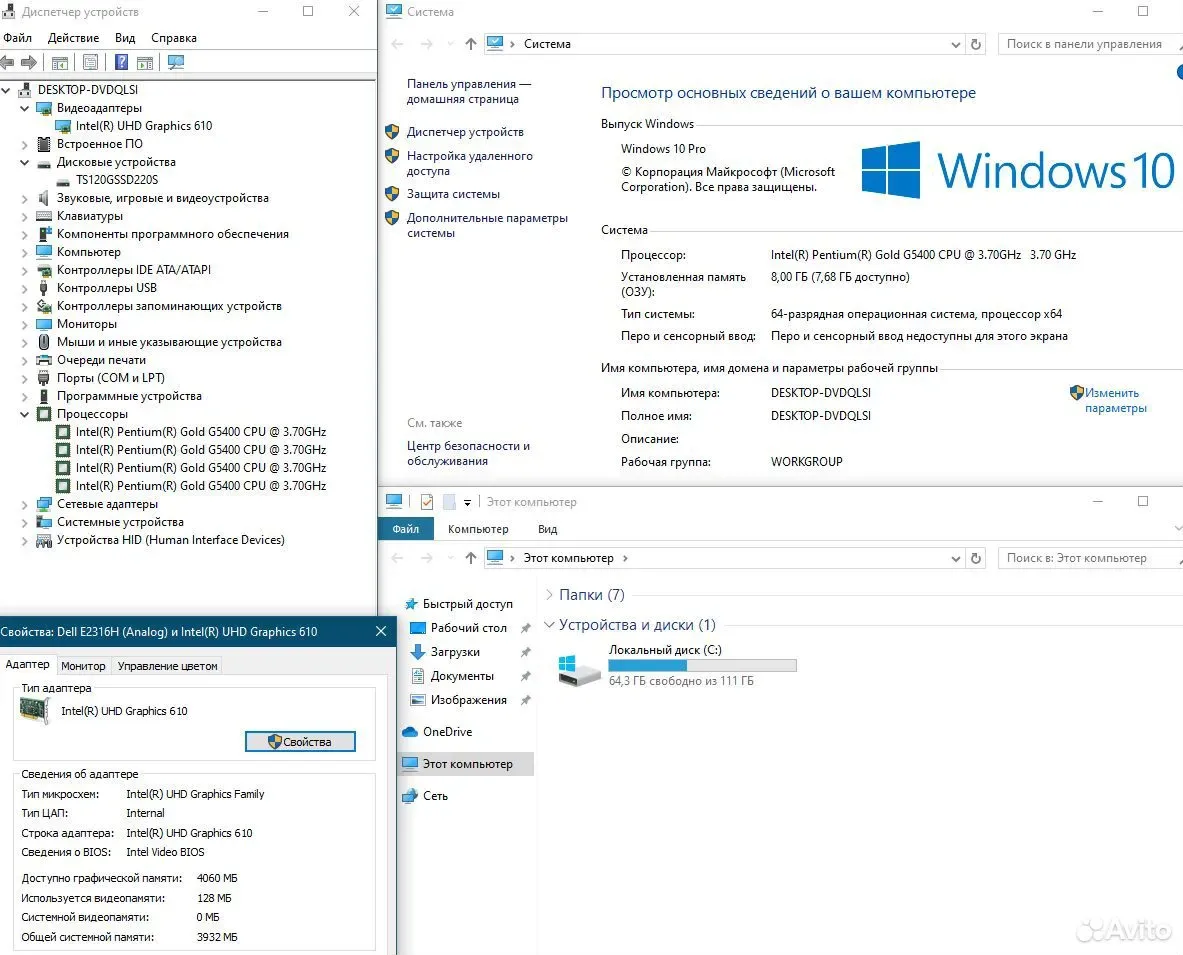The image size is (1183, 955).
Task: Click the Up arrow in Explorer window
Action: [x=471, y=557]
